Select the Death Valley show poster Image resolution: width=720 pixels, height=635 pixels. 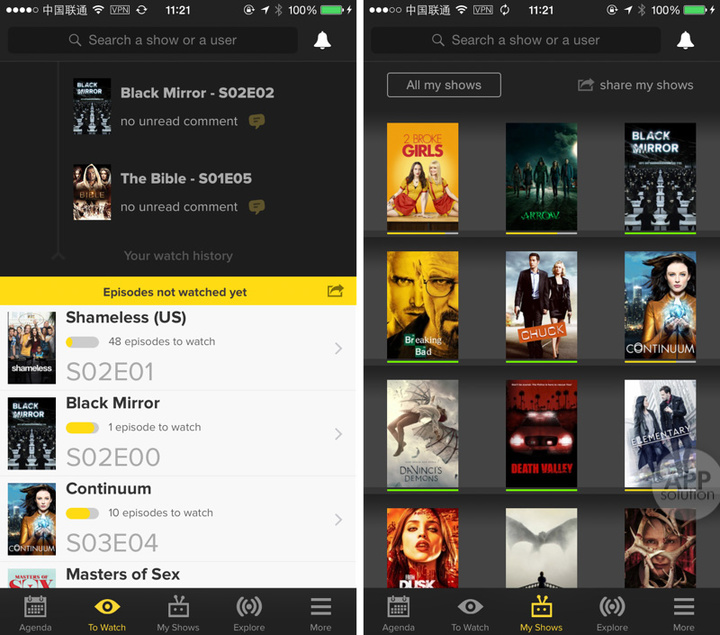(541, 434)
